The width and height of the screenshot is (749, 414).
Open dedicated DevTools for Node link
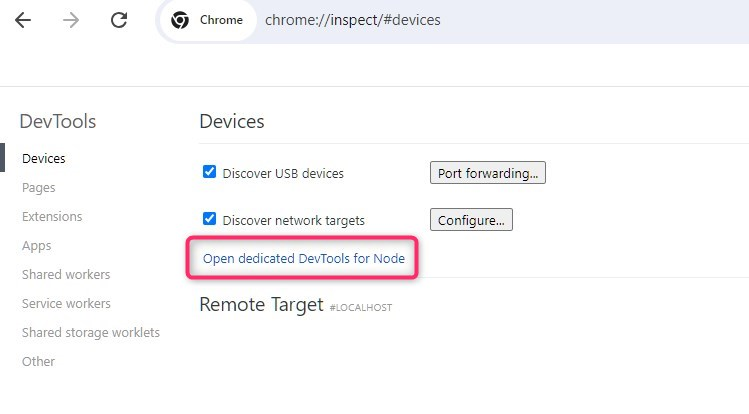click(x=304, y=258)
